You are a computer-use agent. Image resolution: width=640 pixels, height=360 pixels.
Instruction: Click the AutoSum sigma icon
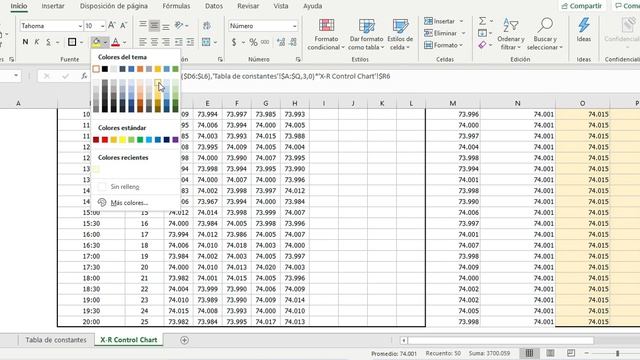point(482,21)
